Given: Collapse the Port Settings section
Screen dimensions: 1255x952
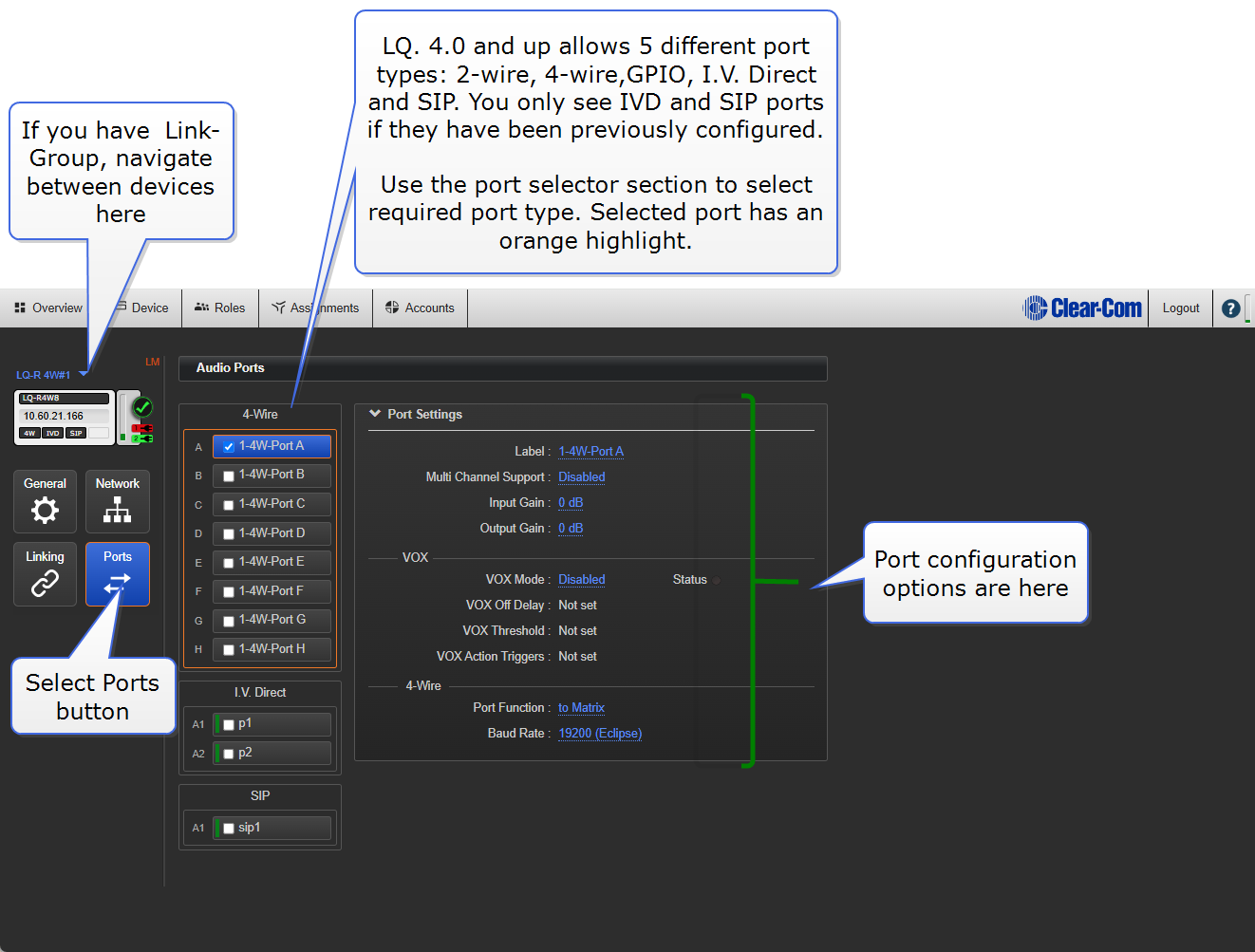Looking at the screenshot, I should [x=375, y=414].
